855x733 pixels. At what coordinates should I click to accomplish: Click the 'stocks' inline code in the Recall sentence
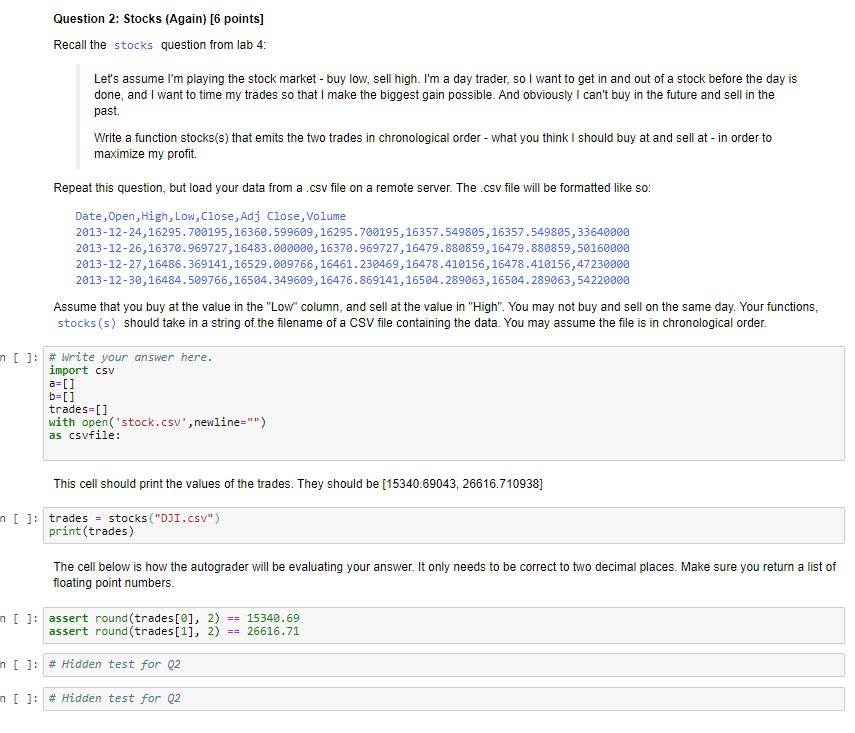coord(133,45)
